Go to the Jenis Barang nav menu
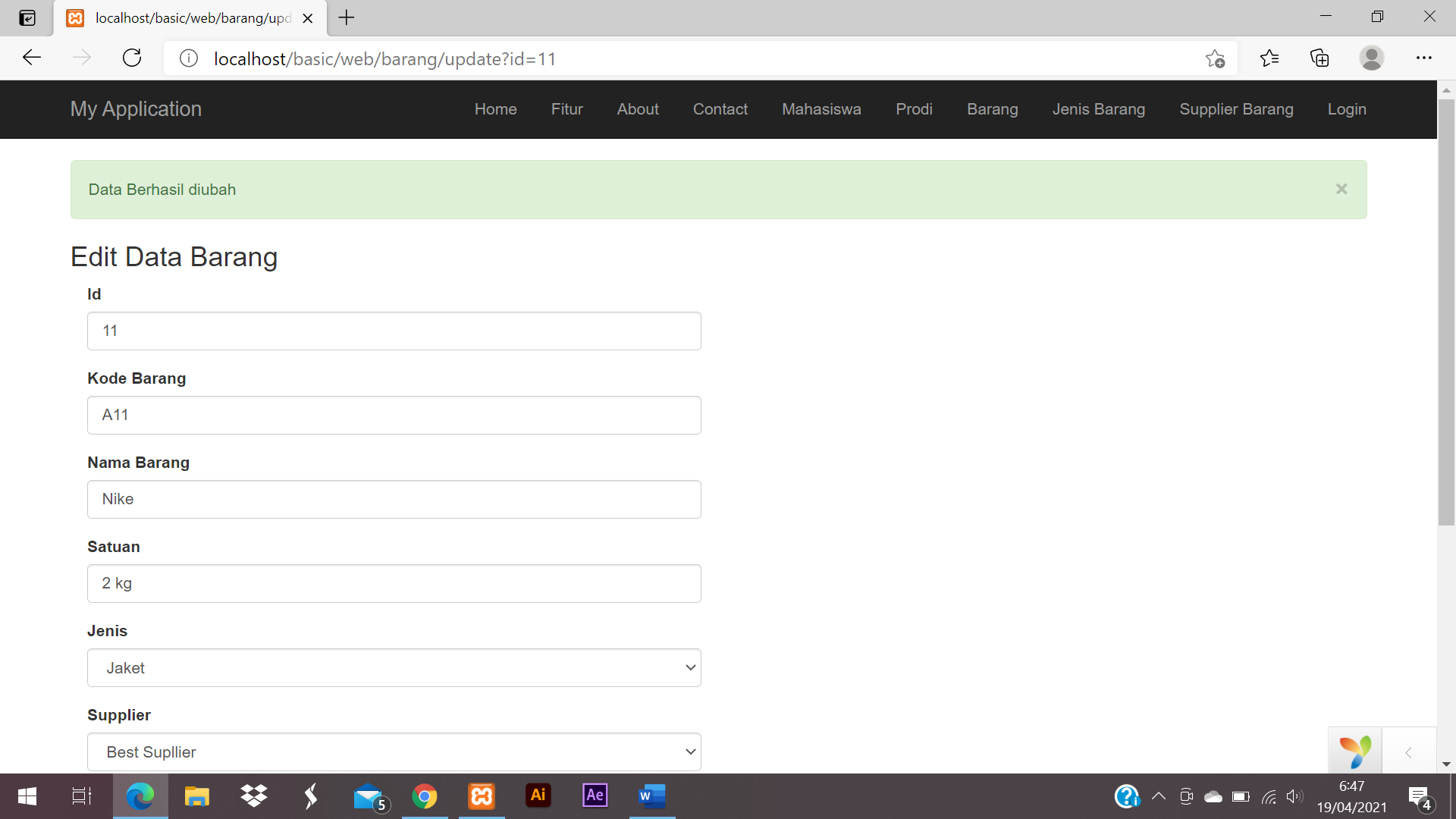 [x=1098, y=109]
